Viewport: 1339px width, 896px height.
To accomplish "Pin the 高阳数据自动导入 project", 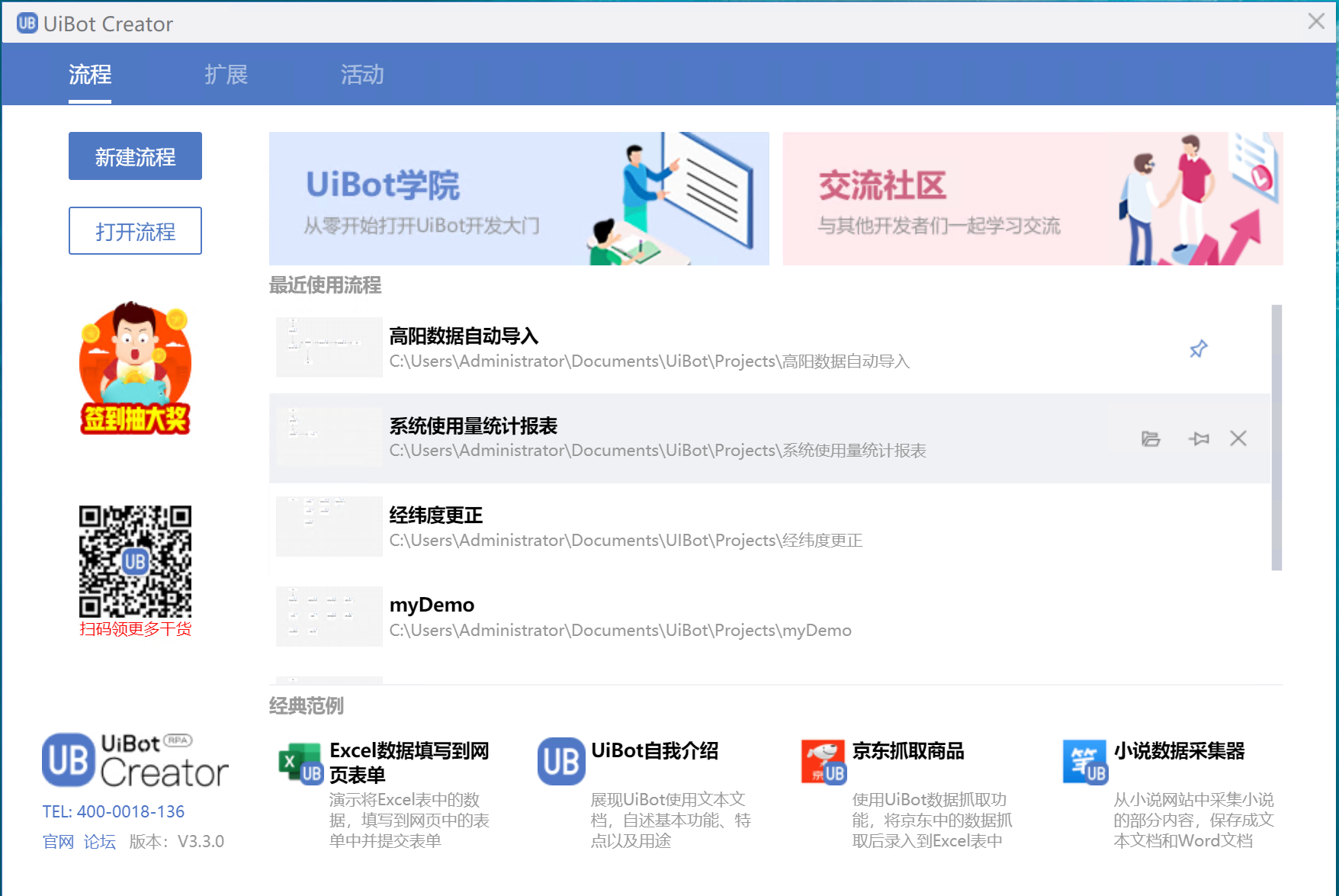I will click(1197, 349).
